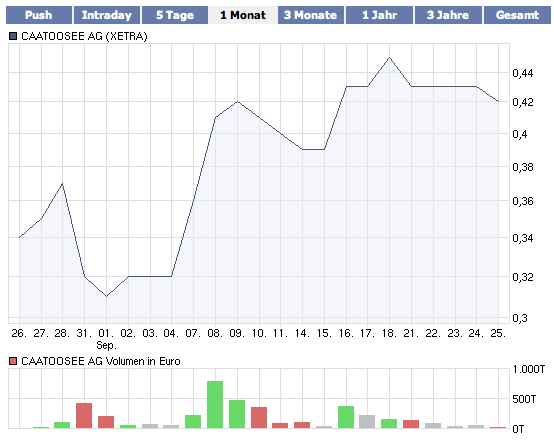Click the red volume bar for 01.
The height and width of the screenshot is (440, 554).
[x=106, y=422]
